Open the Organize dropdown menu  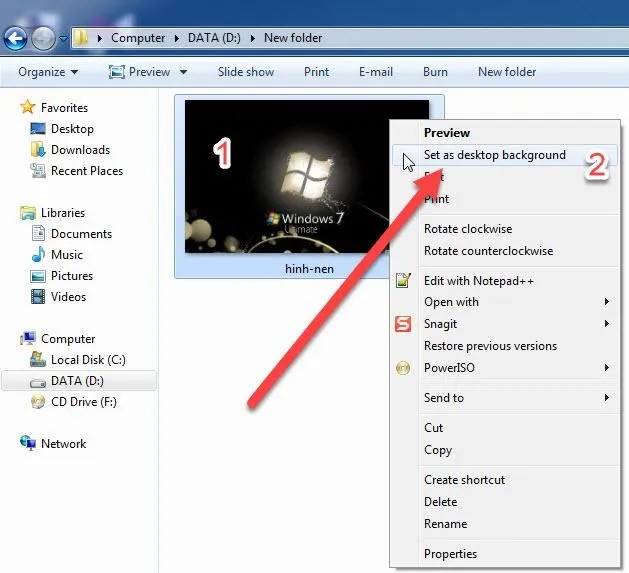click(46, 72)
